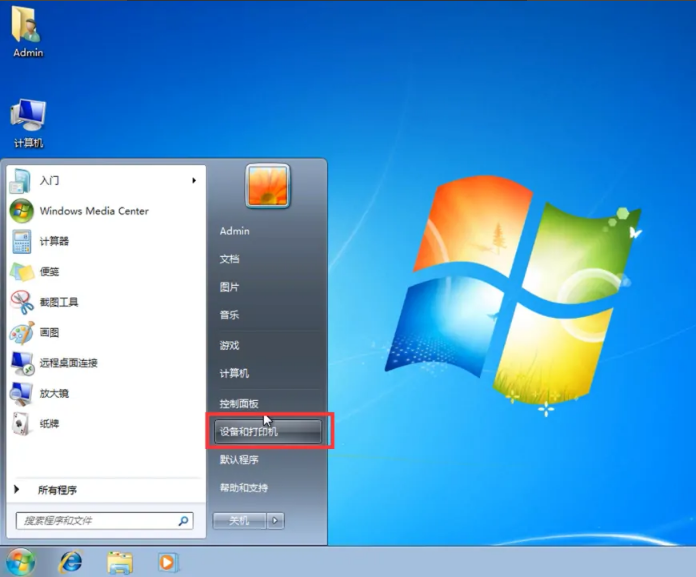Open the shutdown options arrow
This screenshot has width=696, height=577.
click(275, 521)
